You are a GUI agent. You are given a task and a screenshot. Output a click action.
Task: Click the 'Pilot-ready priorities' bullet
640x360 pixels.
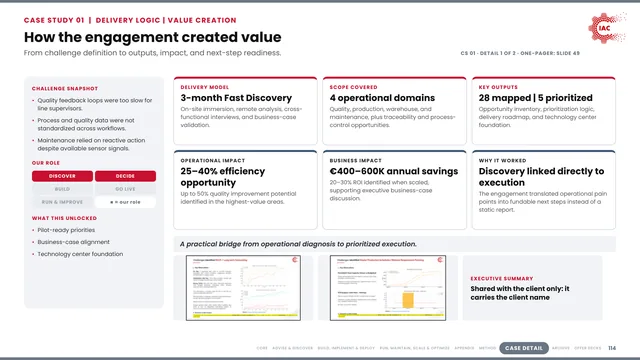(x=66, y=230)
